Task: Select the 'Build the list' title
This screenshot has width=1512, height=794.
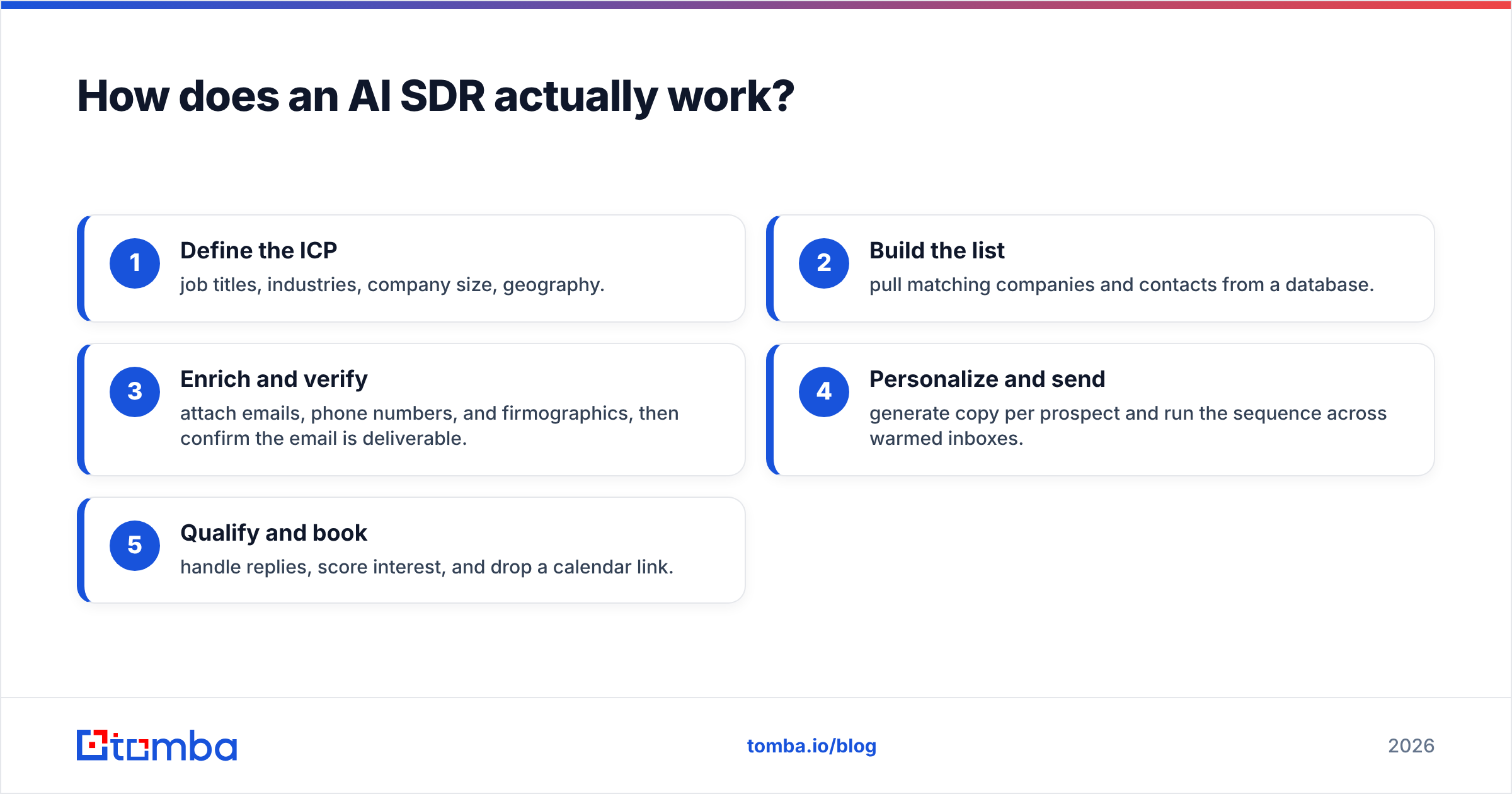Action: pos(937,251)
